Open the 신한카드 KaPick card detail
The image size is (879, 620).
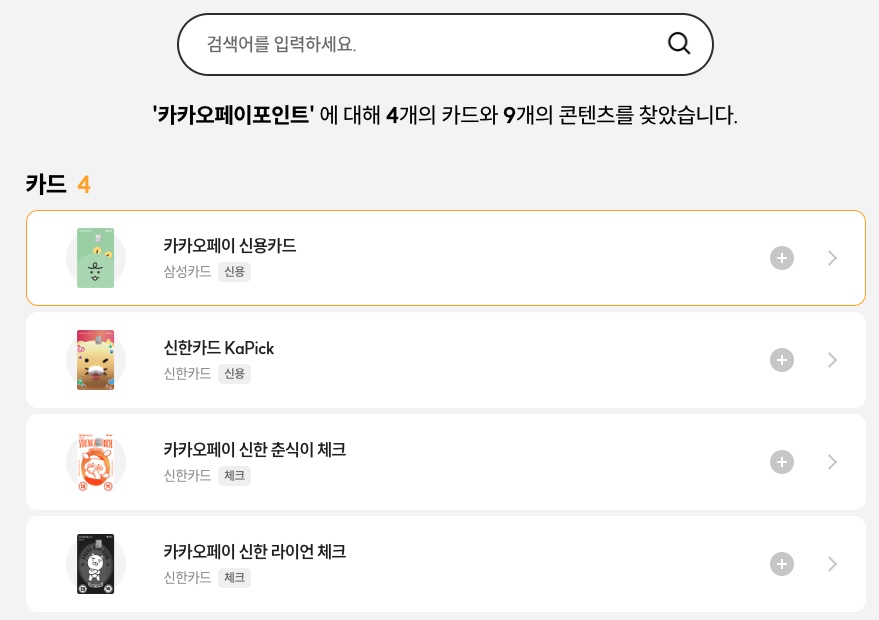[218, 348]
